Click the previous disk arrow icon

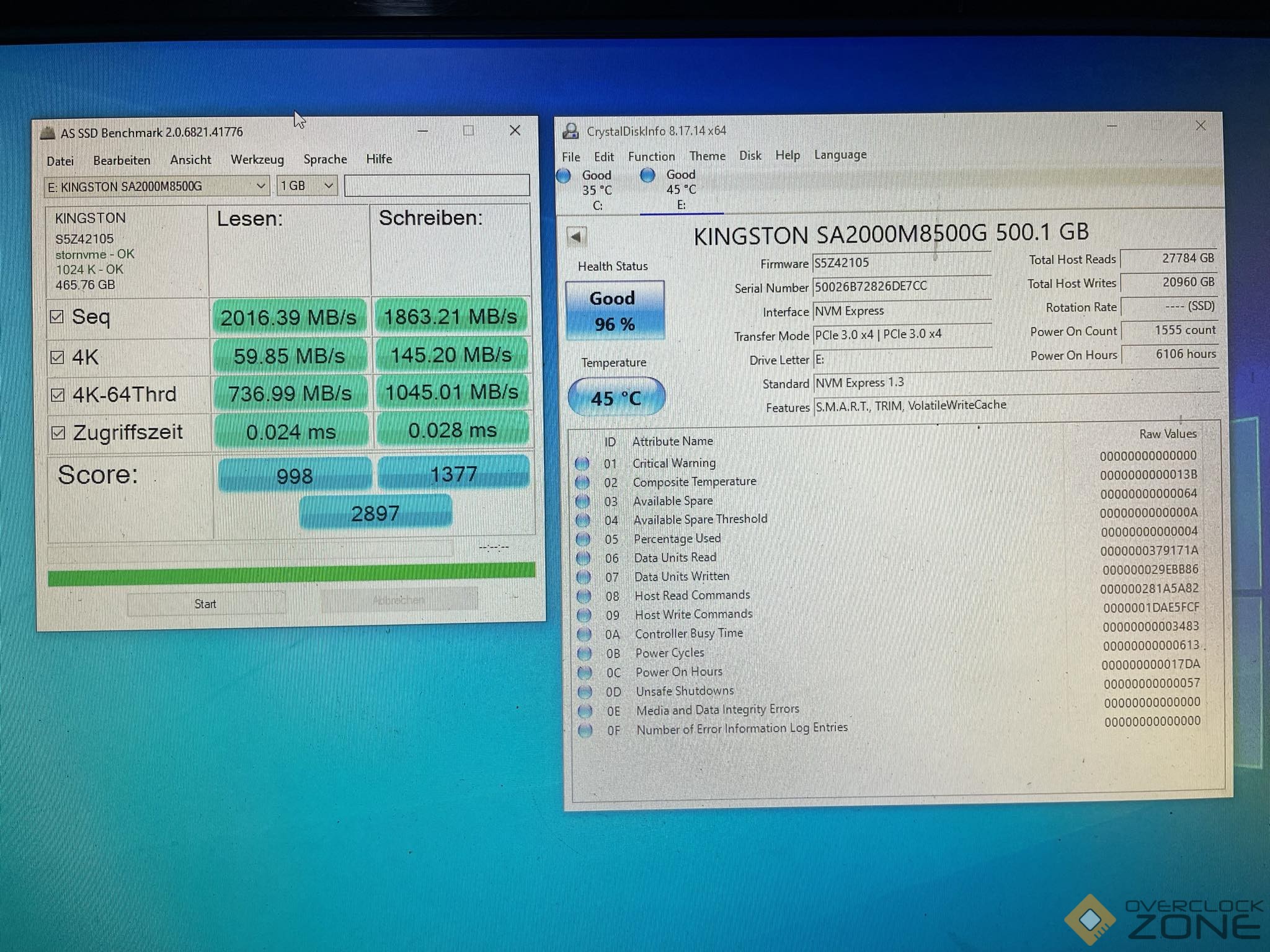click(576, 236)
